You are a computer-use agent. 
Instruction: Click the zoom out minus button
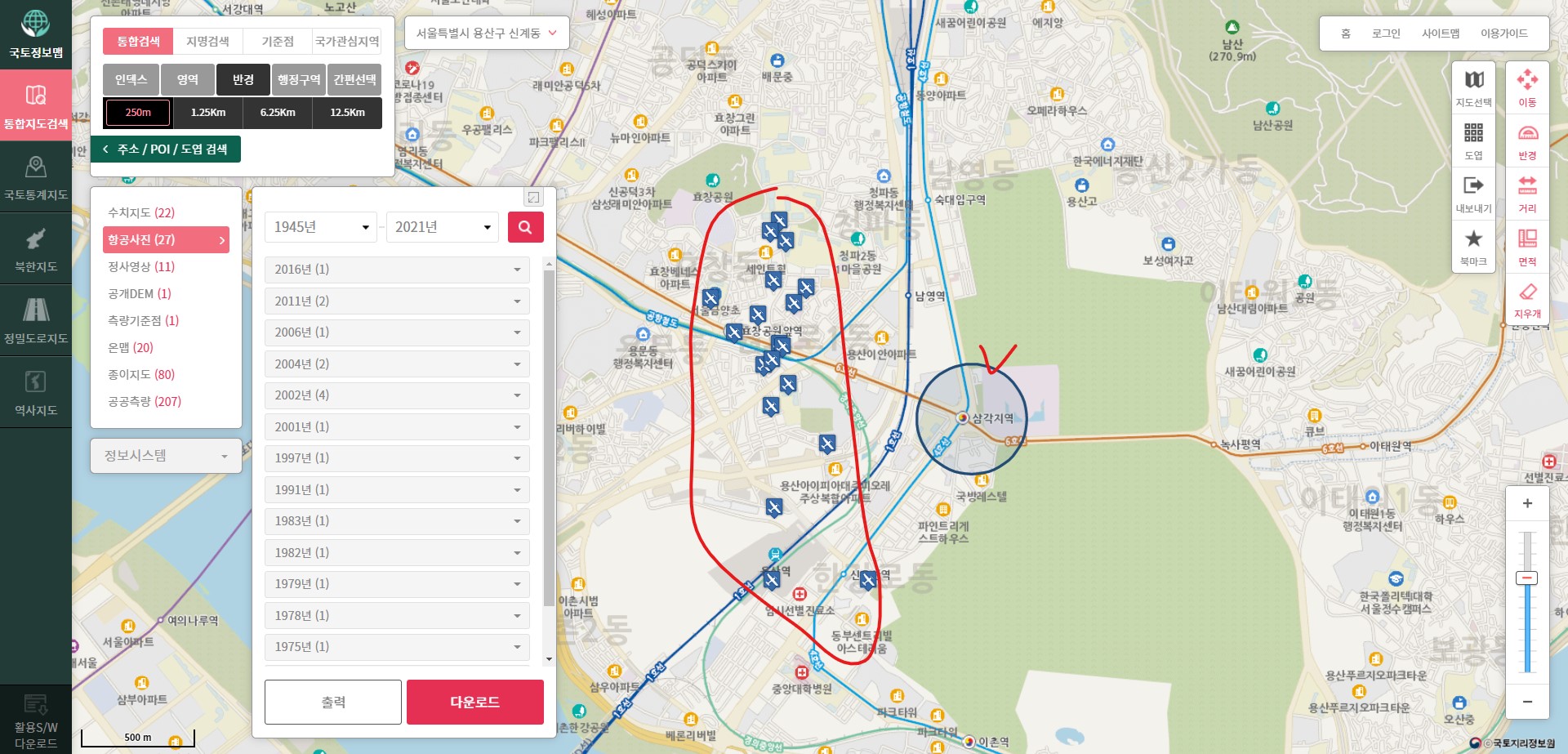point(1527,702)
